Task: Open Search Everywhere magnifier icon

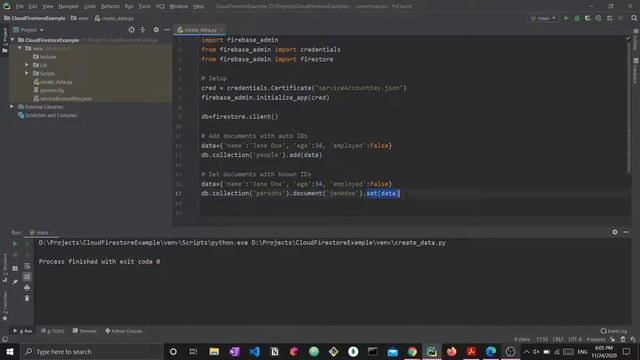Action: 634,18
